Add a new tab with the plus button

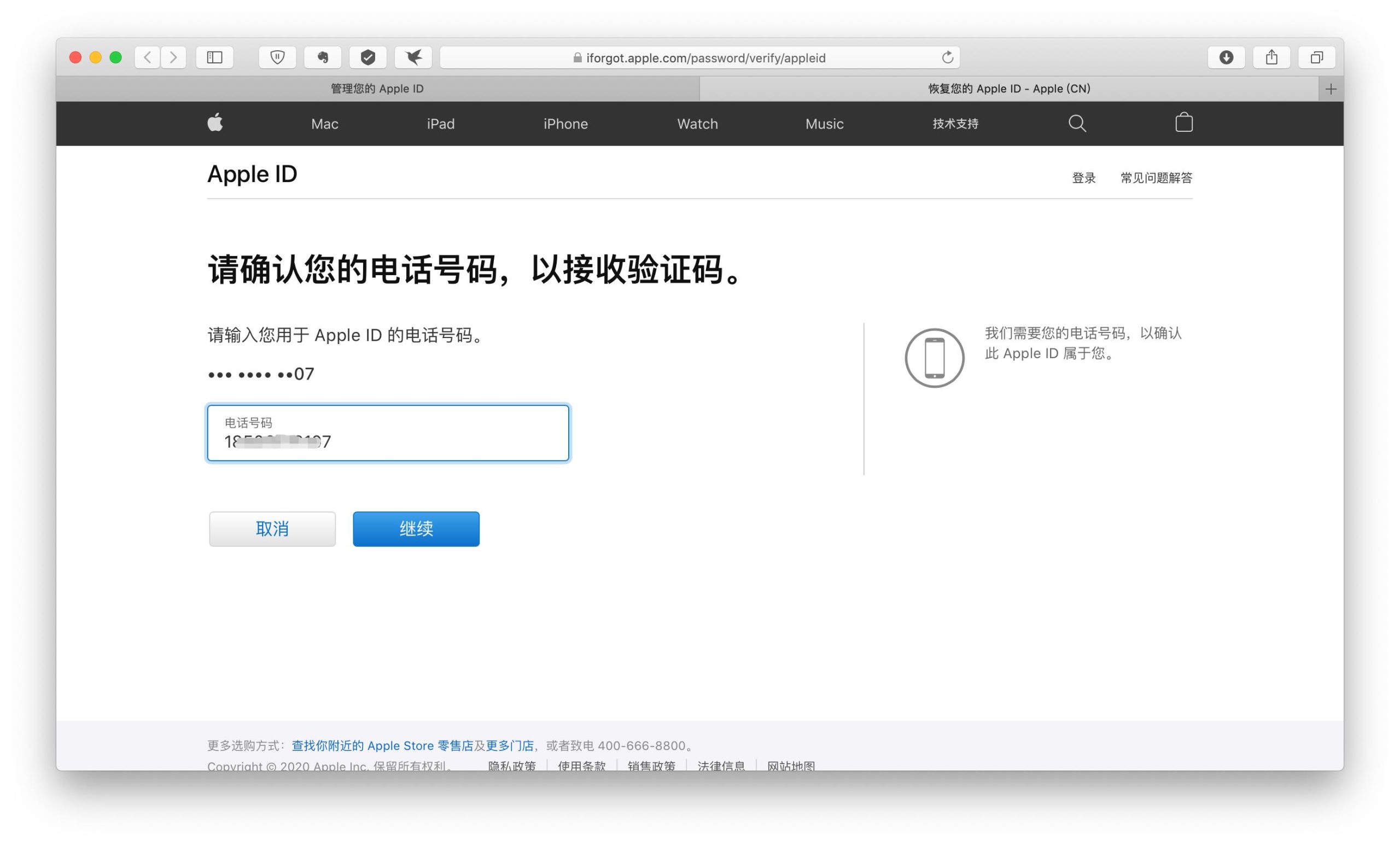point(1331,89)
